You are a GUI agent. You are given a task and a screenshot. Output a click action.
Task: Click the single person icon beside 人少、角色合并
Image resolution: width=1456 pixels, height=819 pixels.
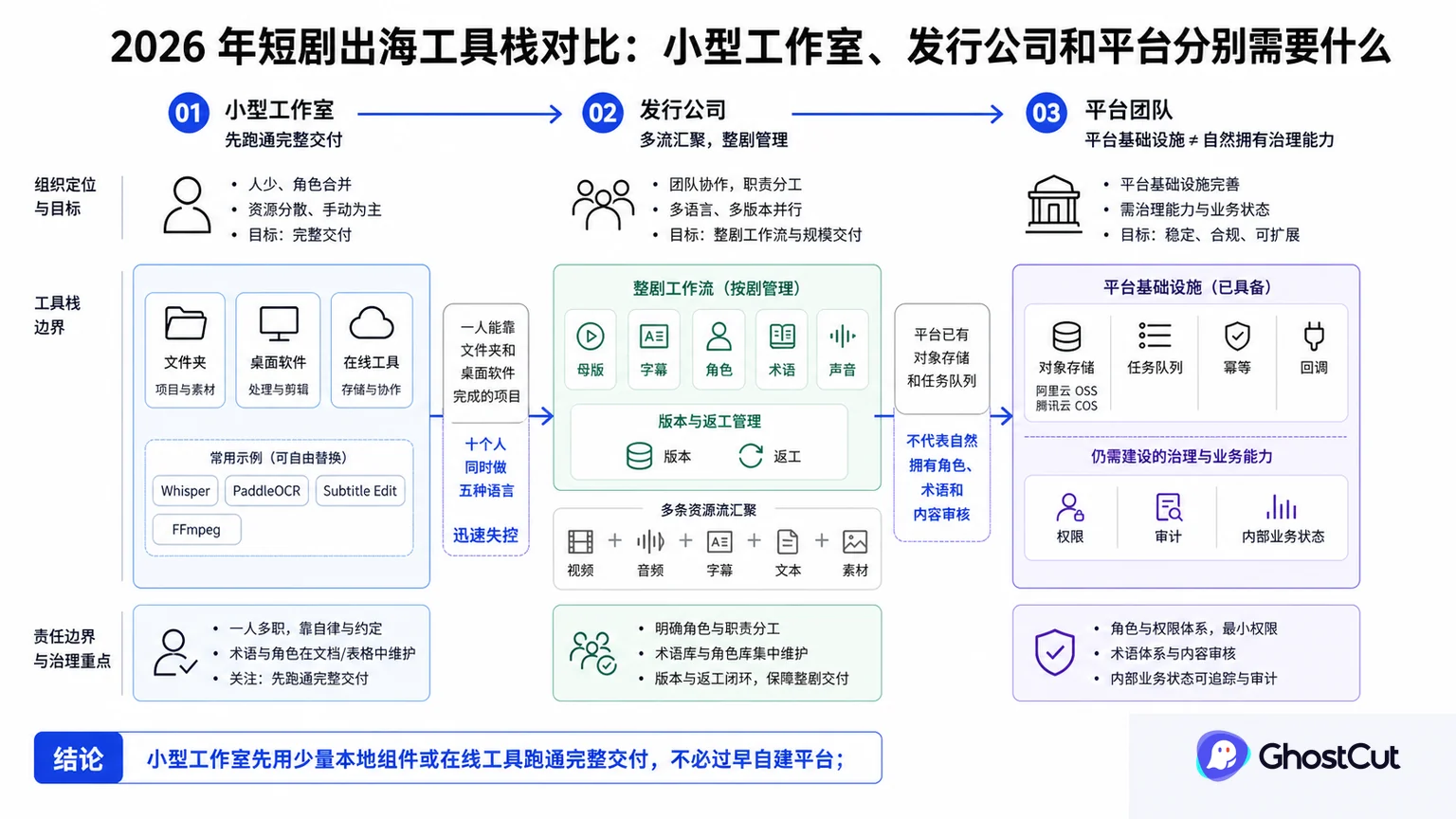(188, 205)
